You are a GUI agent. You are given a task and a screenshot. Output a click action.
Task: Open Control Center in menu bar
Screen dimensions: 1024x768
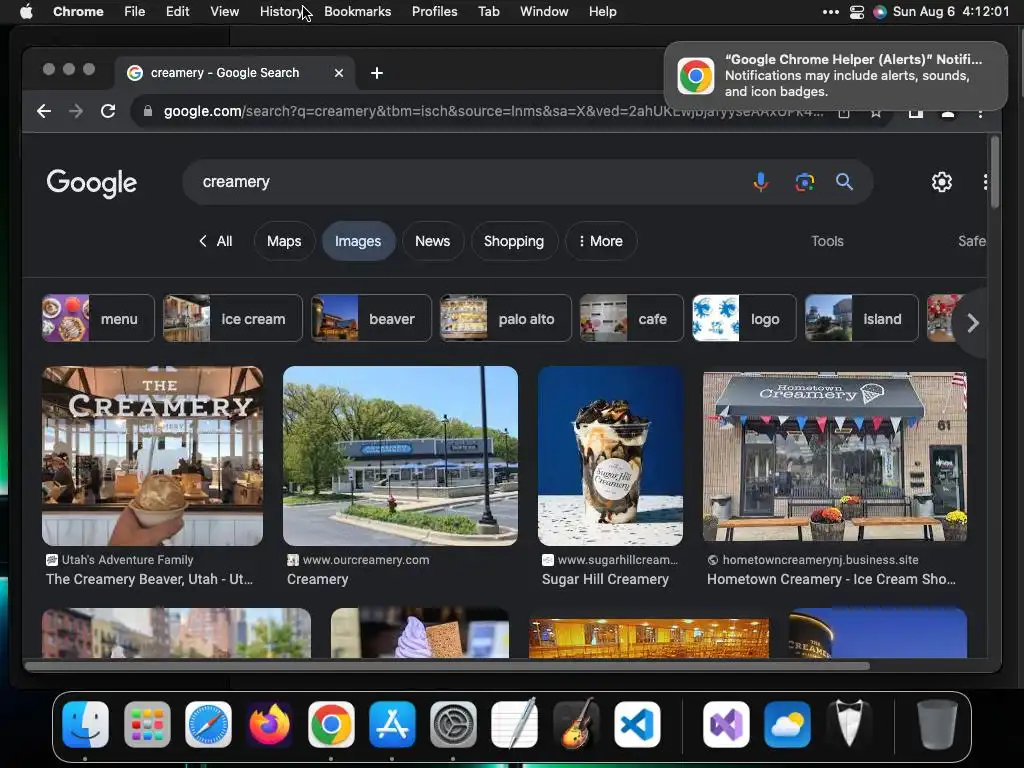coord(857,12)
